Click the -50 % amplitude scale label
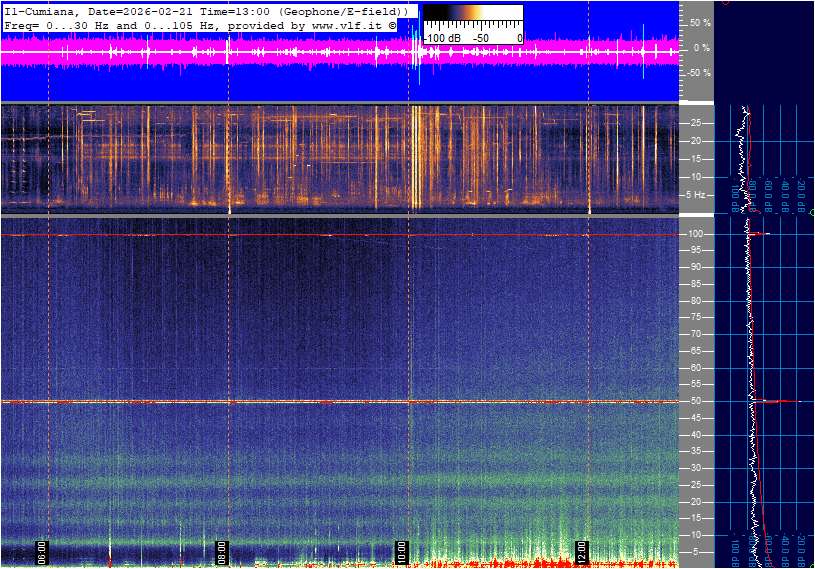Viewport: 815px width, 569px height. click(x=699, y=73)
